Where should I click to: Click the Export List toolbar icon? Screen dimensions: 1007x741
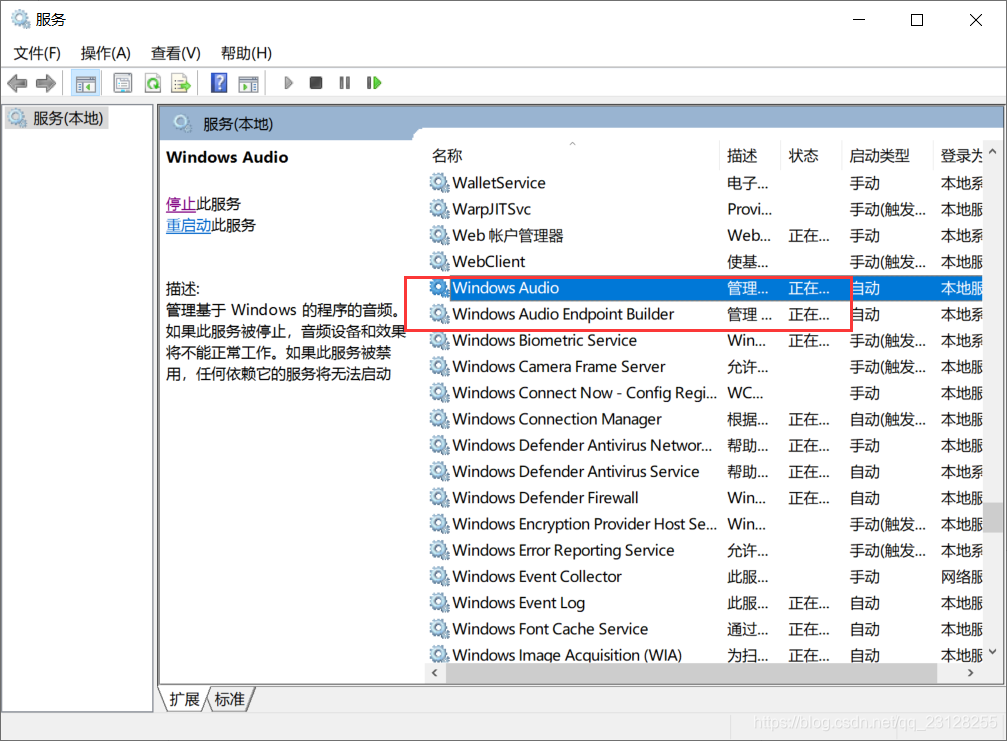(x=181, y=83)
